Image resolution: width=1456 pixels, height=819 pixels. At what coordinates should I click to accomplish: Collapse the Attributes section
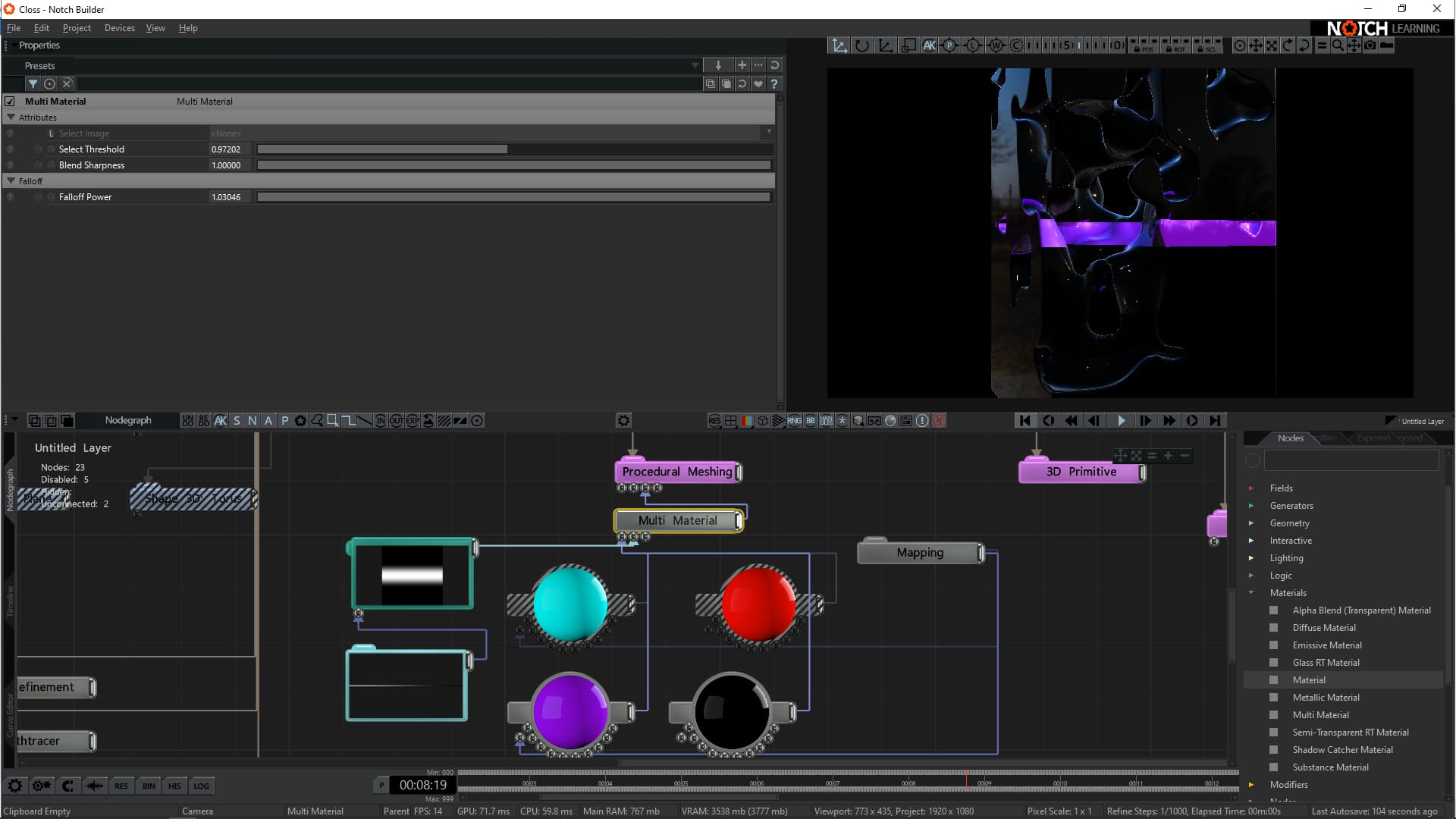tap(11, 118)
